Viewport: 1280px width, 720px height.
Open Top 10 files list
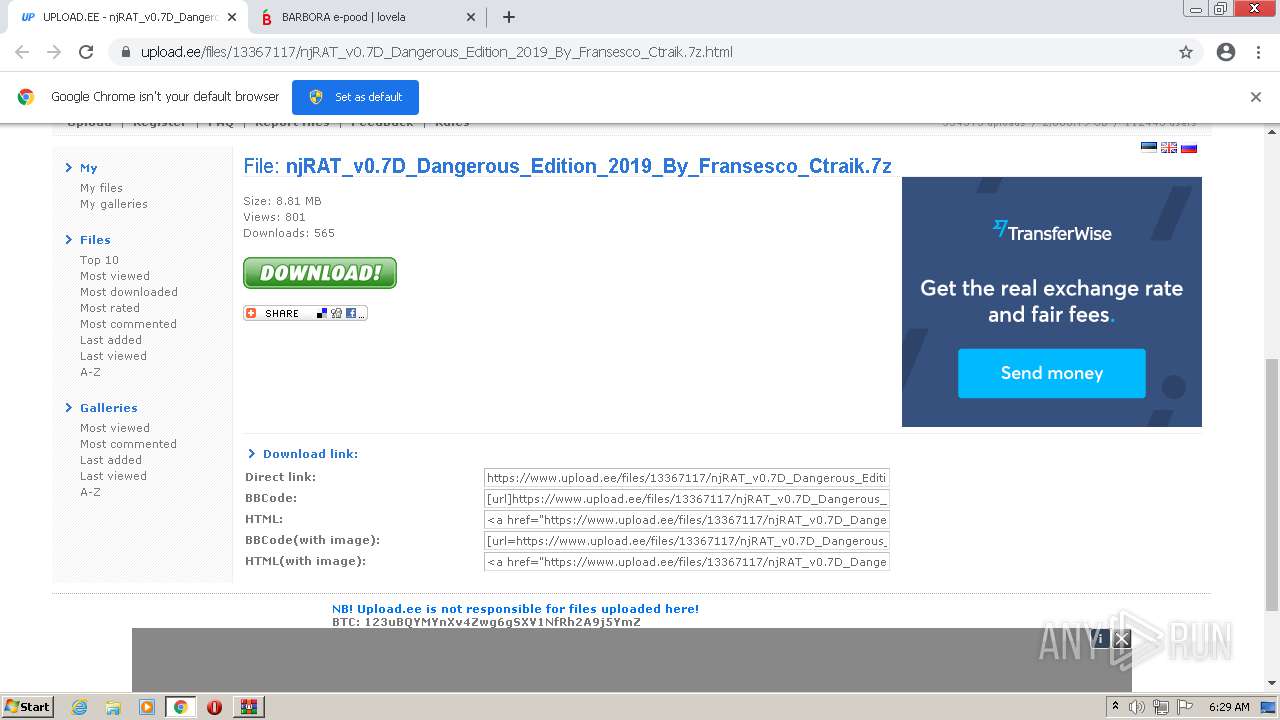(x=99, y=260)
